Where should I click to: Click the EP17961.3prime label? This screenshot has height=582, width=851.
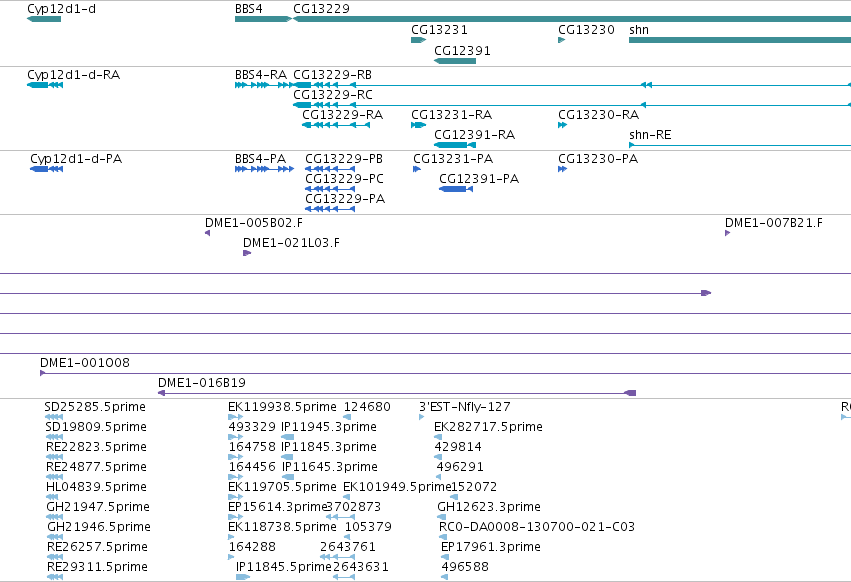pyautogui.click(x=491, y=547)
